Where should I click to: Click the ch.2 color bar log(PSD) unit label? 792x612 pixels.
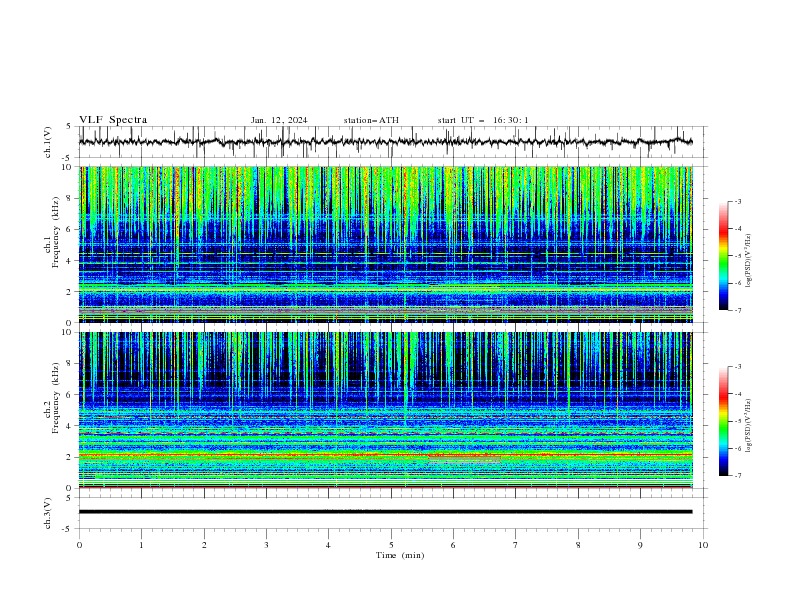click(749, 426)
